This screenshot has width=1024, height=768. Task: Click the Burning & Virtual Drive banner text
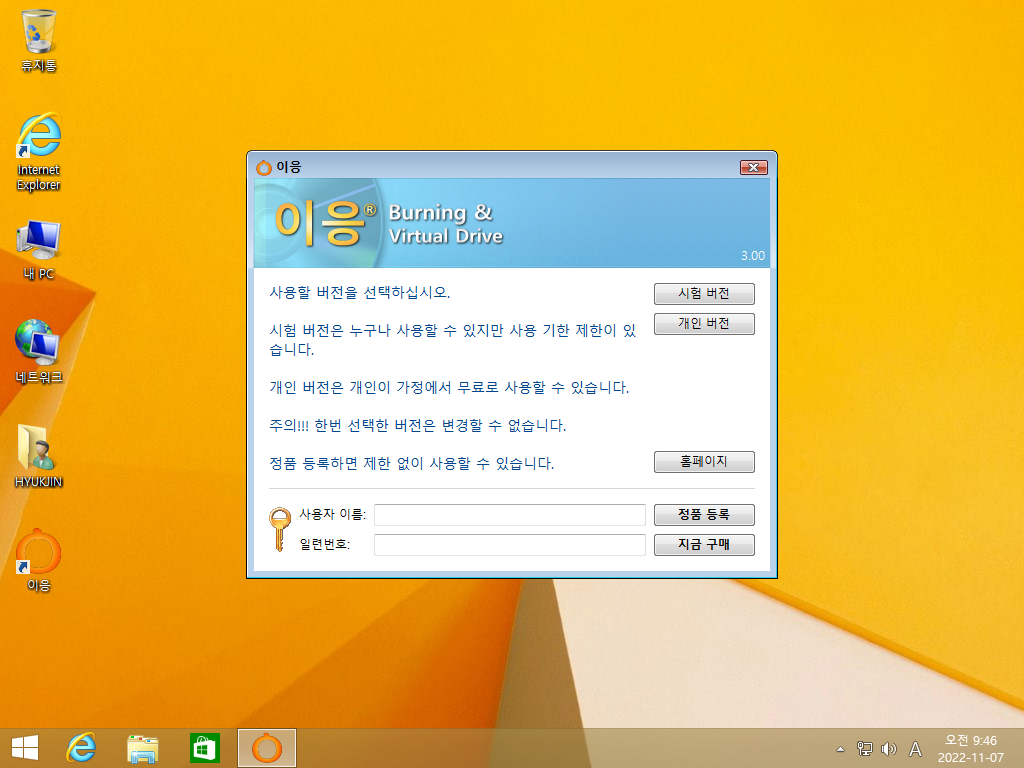point(445,224)
